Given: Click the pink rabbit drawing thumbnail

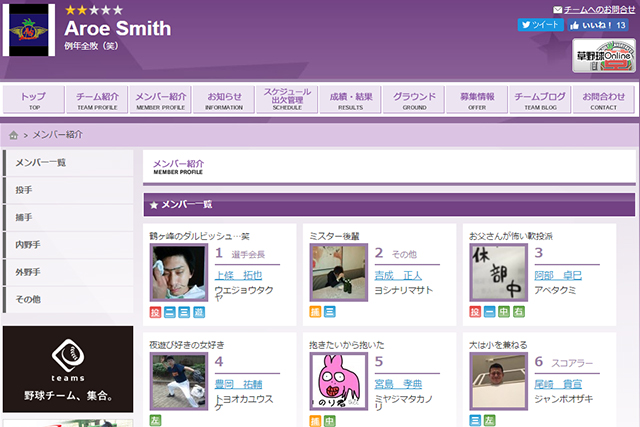Looking at the screenshot, I should pos(338,382).
